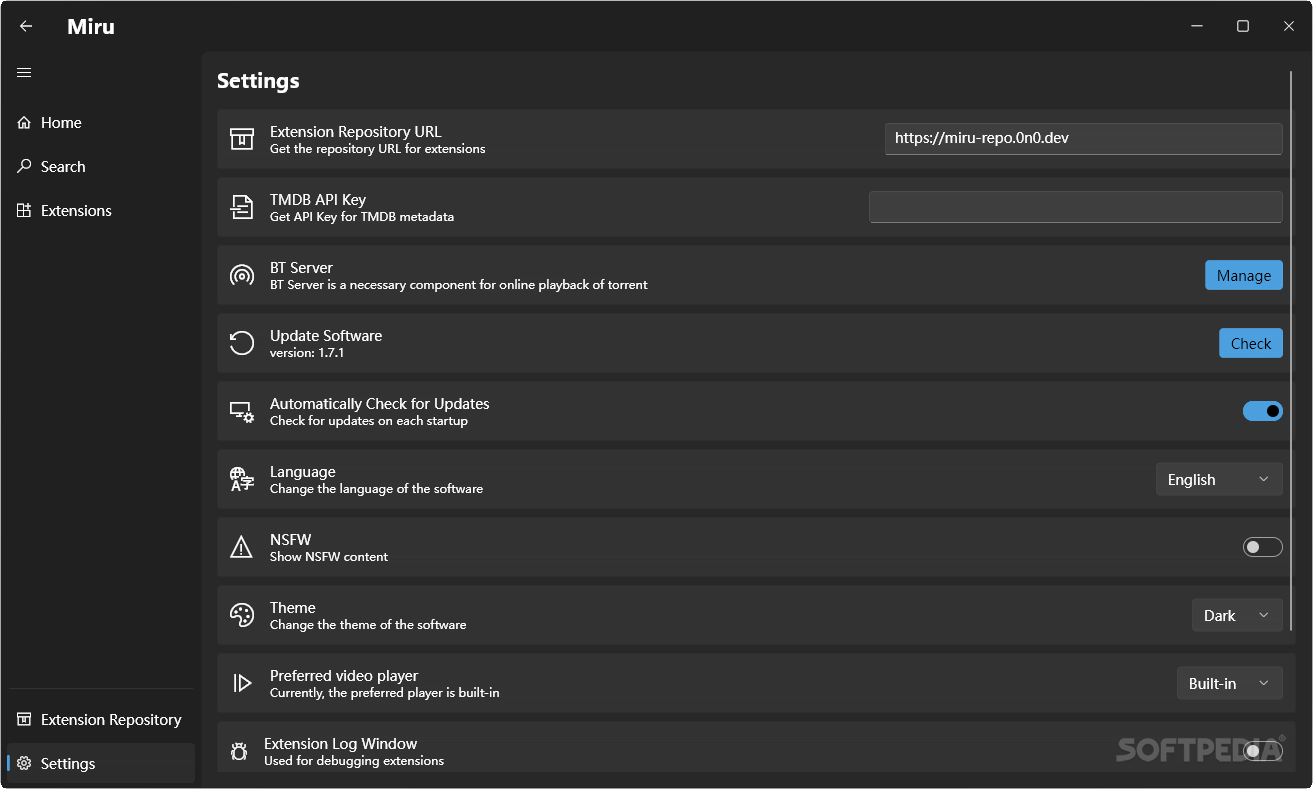Select Settings in the sidebar

pyautogui.click(x=101, y=763)
